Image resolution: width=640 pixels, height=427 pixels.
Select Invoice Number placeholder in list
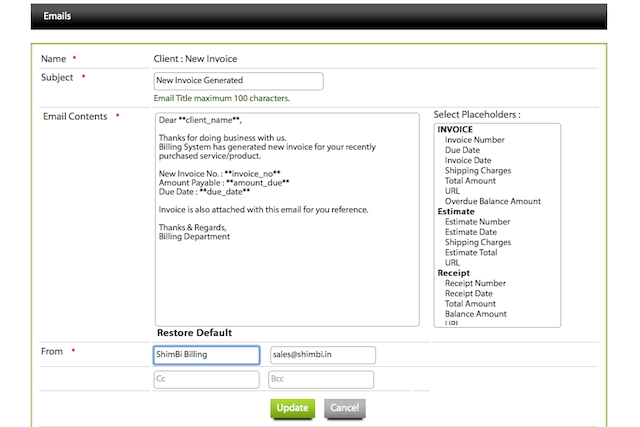click(475, 140)
